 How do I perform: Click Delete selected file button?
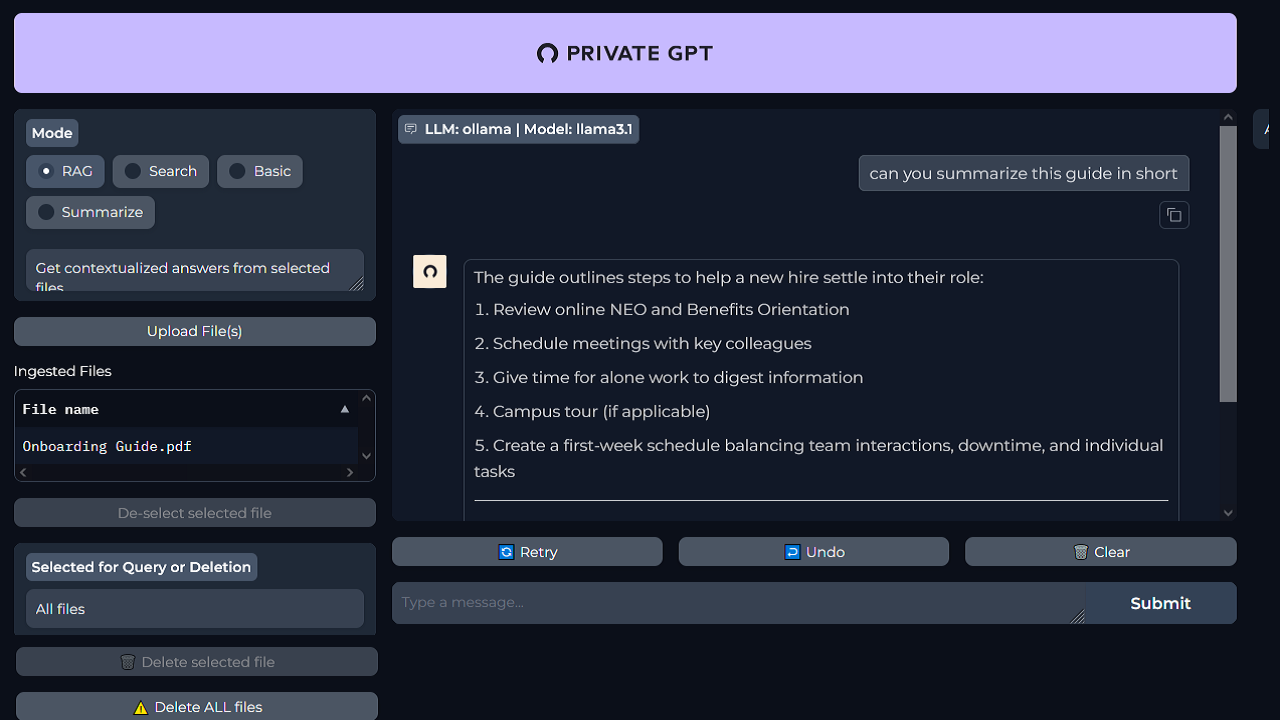click(x=197, y=662)
